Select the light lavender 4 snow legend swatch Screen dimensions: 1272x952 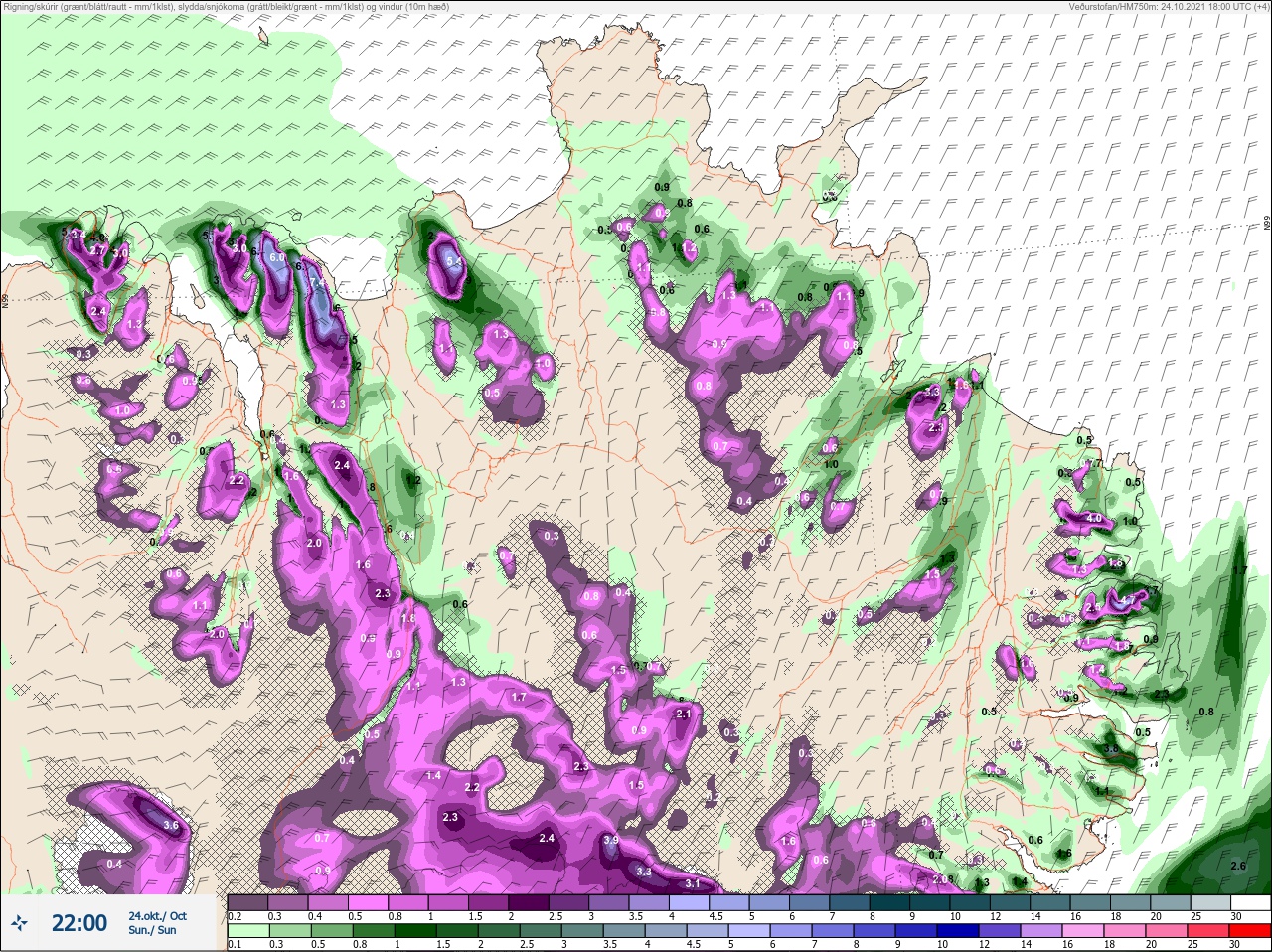pyautogui.click(x=690, y=902)
